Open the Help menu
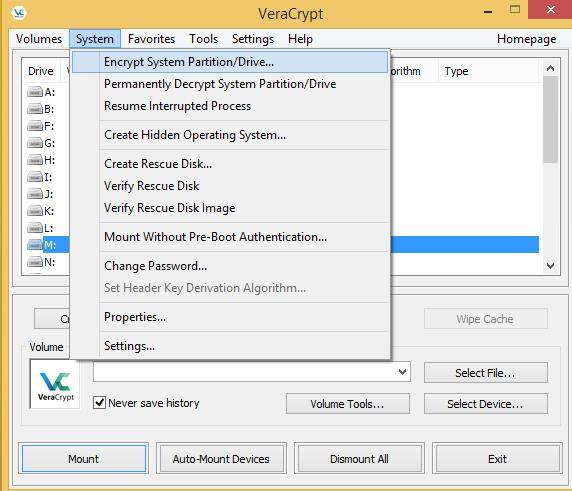The image size is (572, 491). point(300,39)
